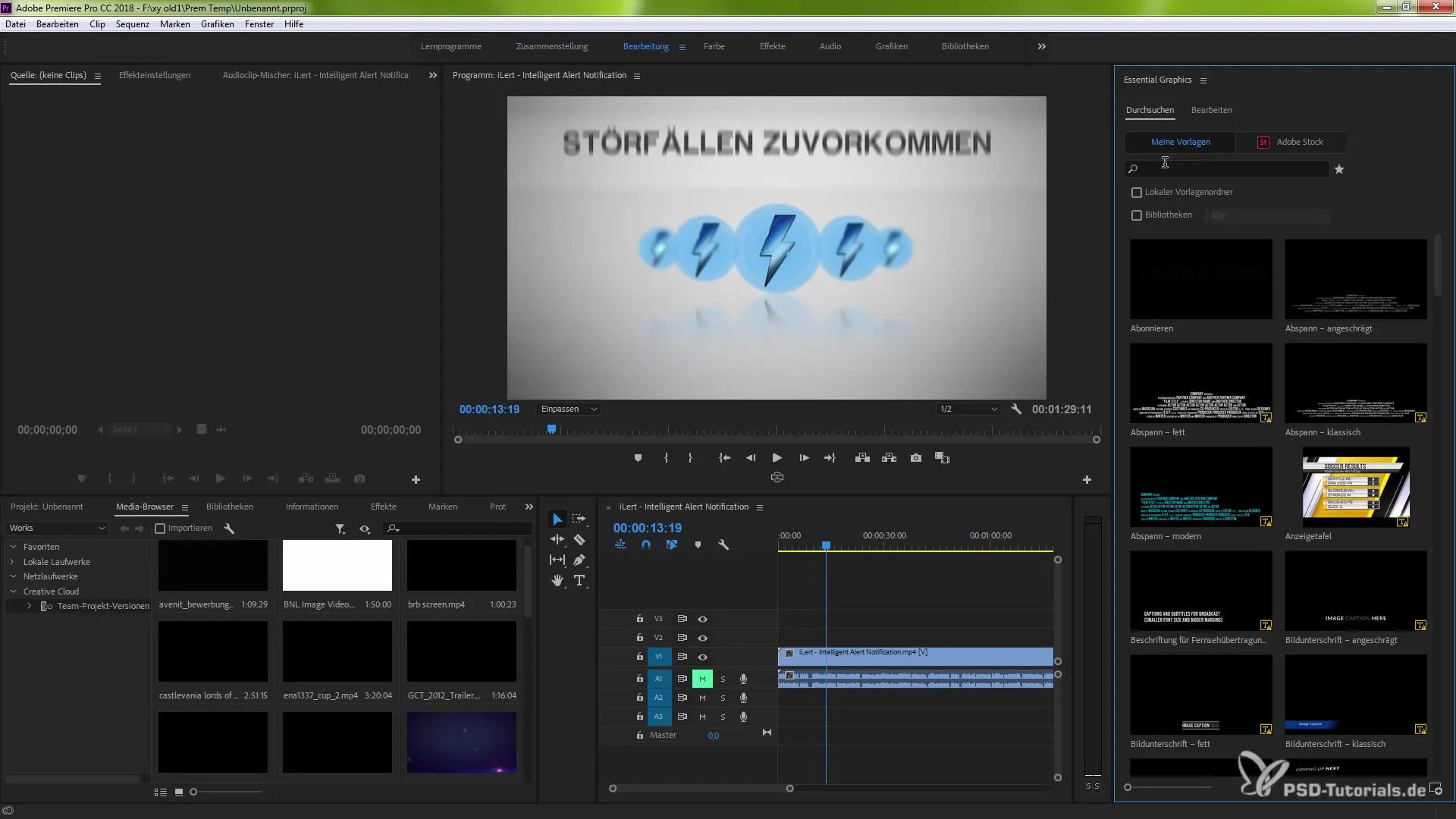
Task: Click the Essential Graphics search field
Action: click(x=1227, y=169)
